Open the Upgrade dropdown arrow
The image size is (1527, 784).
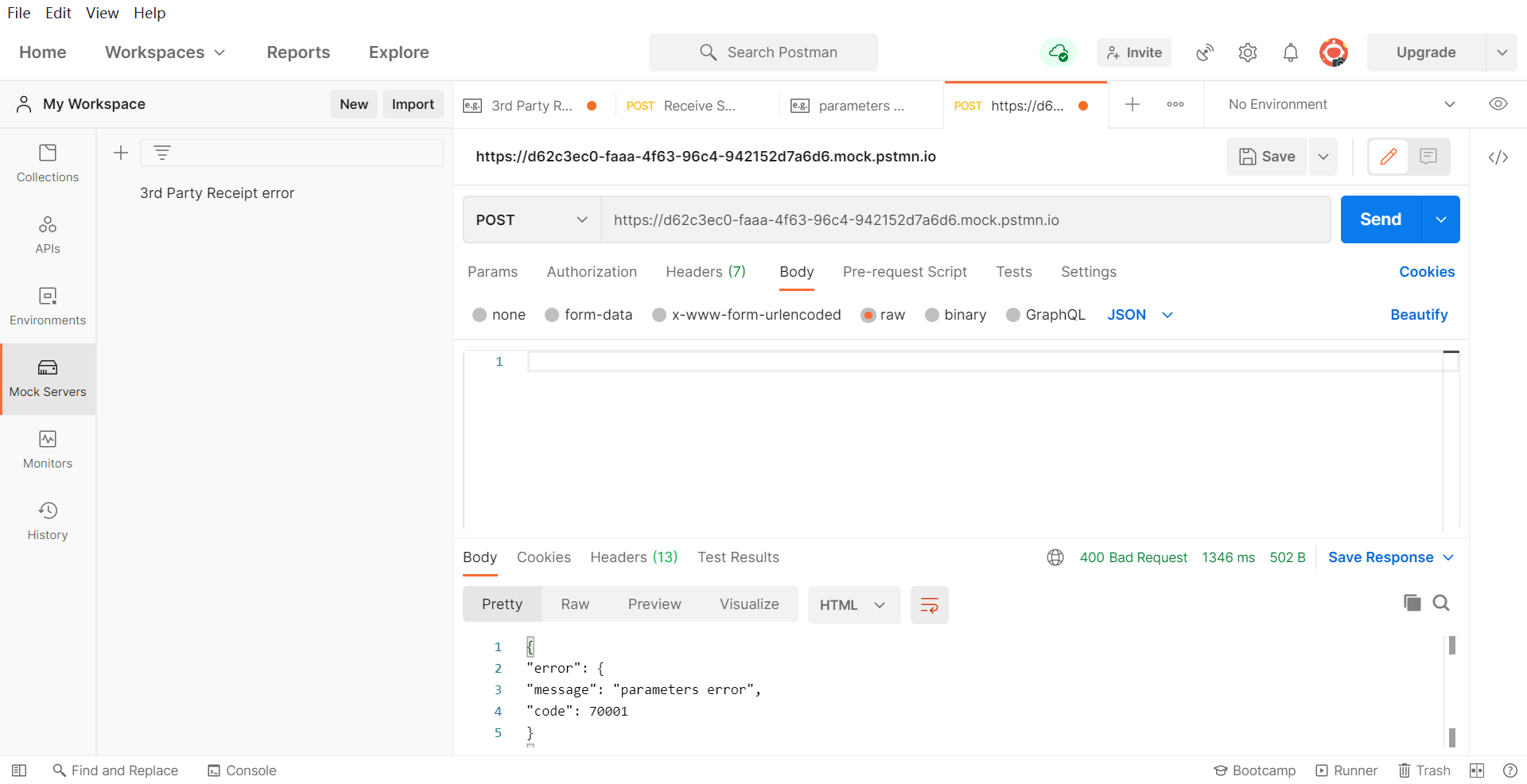pyautogui.click(x=1502, y=52)
